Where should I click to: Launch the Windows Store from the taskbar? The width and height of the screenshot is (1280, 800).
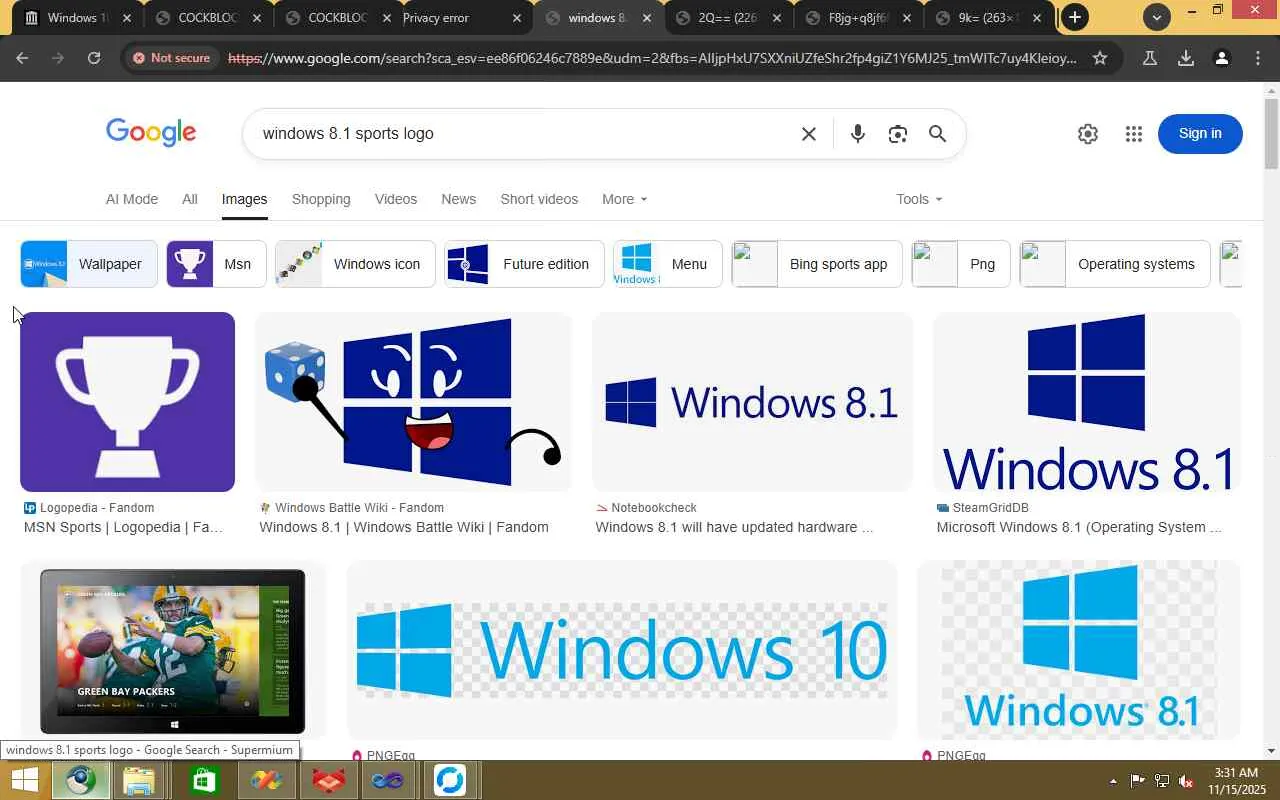pos(203,780)
